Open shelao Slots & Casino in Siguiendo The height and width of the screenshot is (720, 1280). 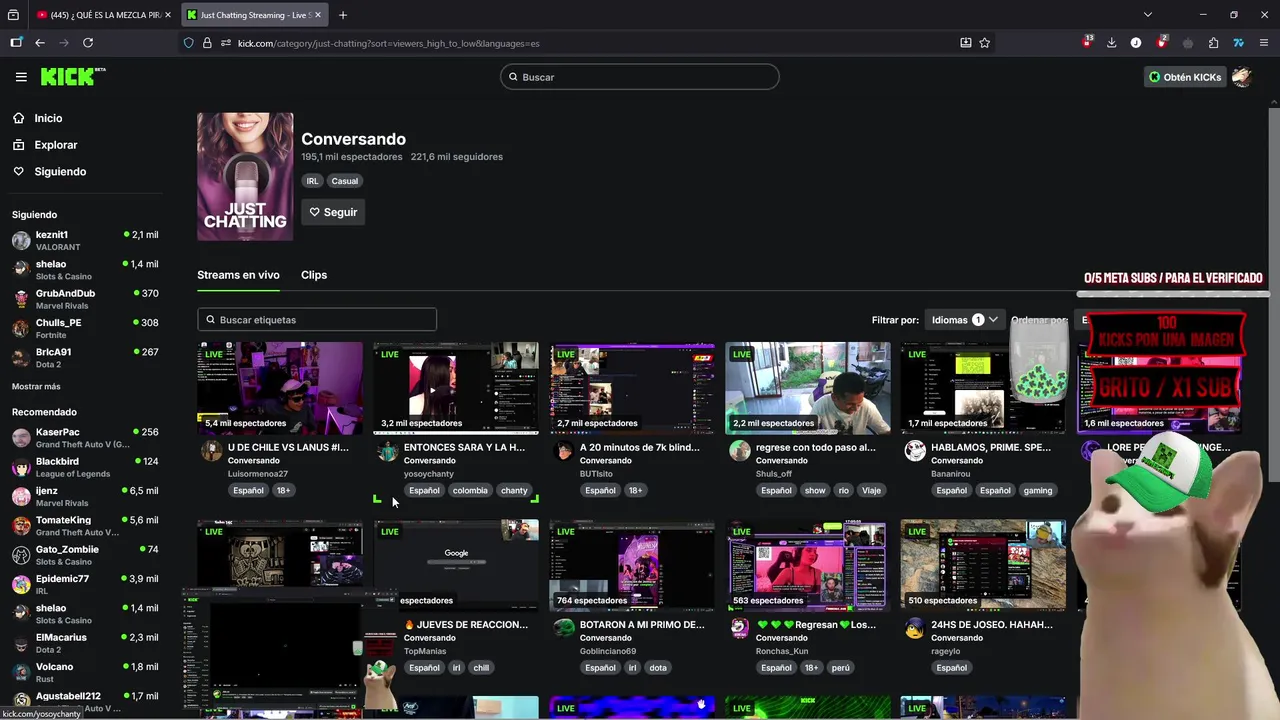85,270
